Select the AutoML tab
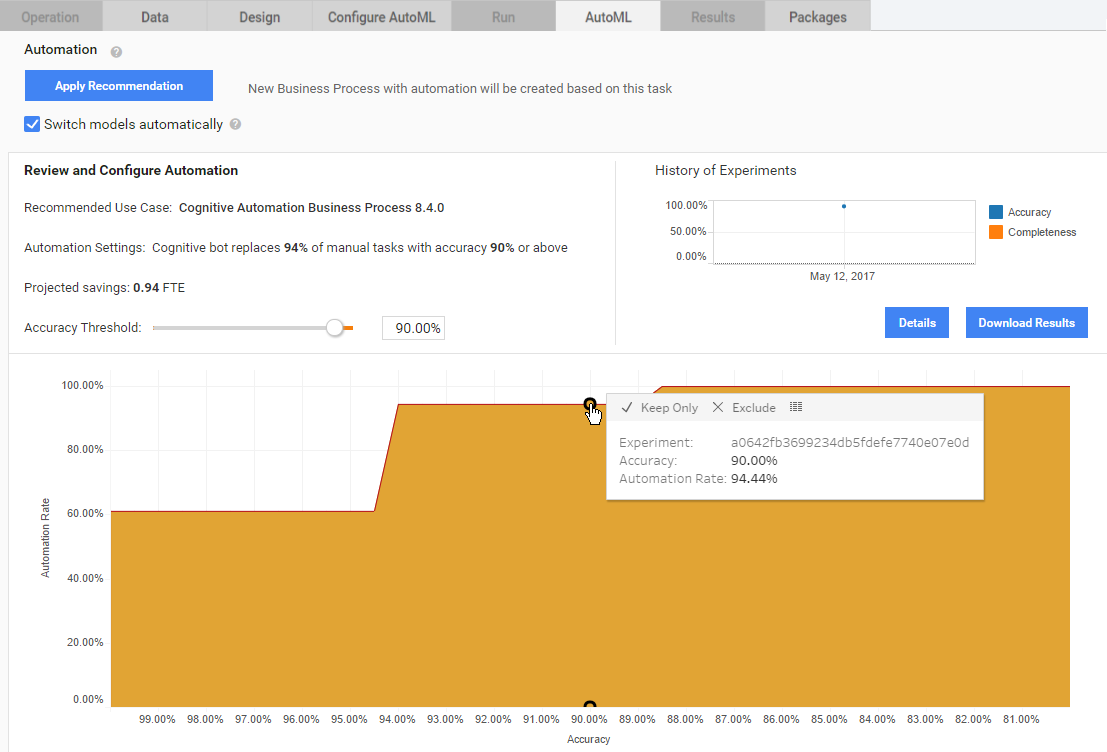The height and width of the screenshot is (752, 1107). pos(608,17)
